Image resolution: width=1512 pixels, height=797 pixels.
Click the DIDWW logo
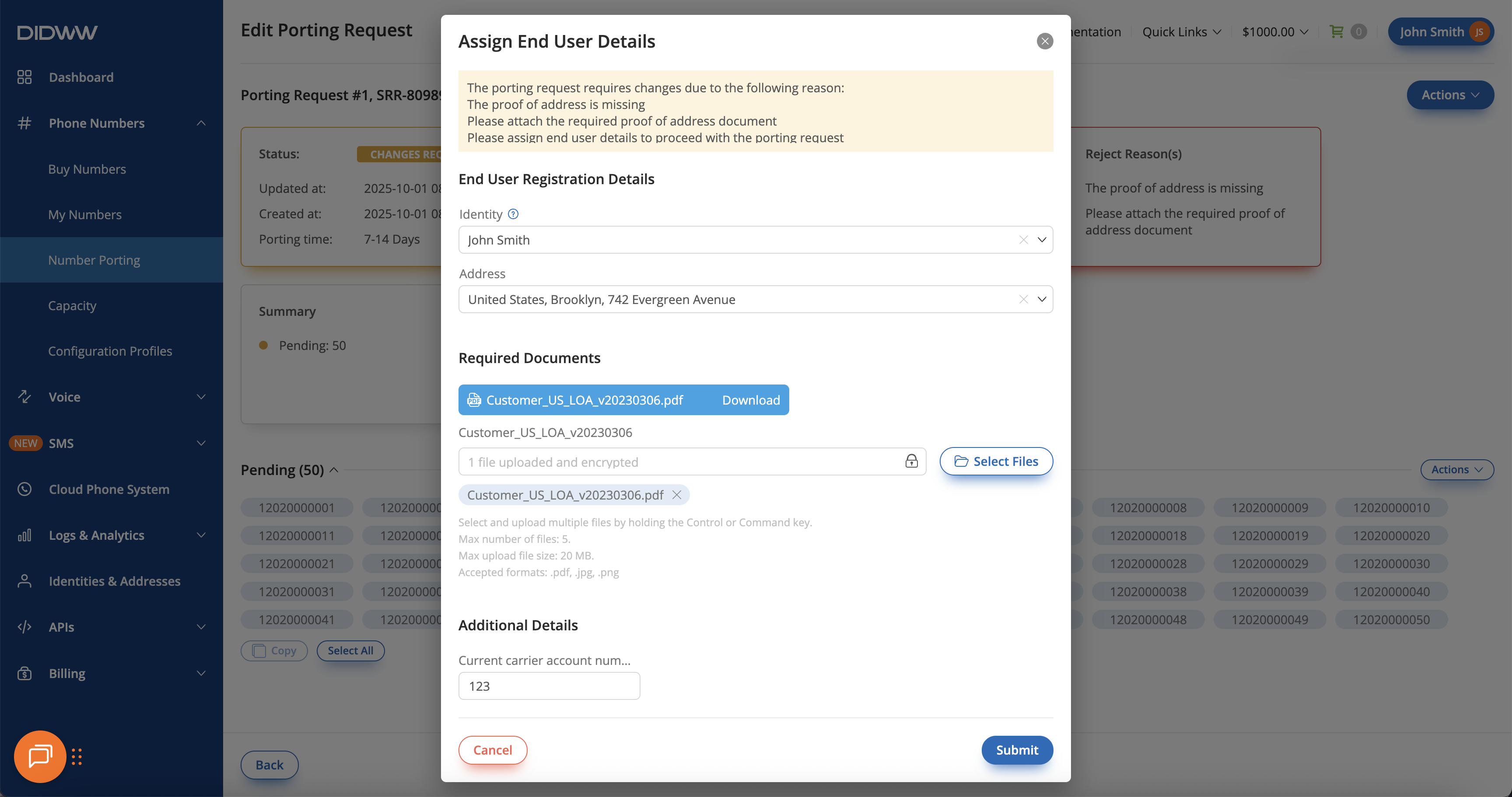[x=57, y=32]
